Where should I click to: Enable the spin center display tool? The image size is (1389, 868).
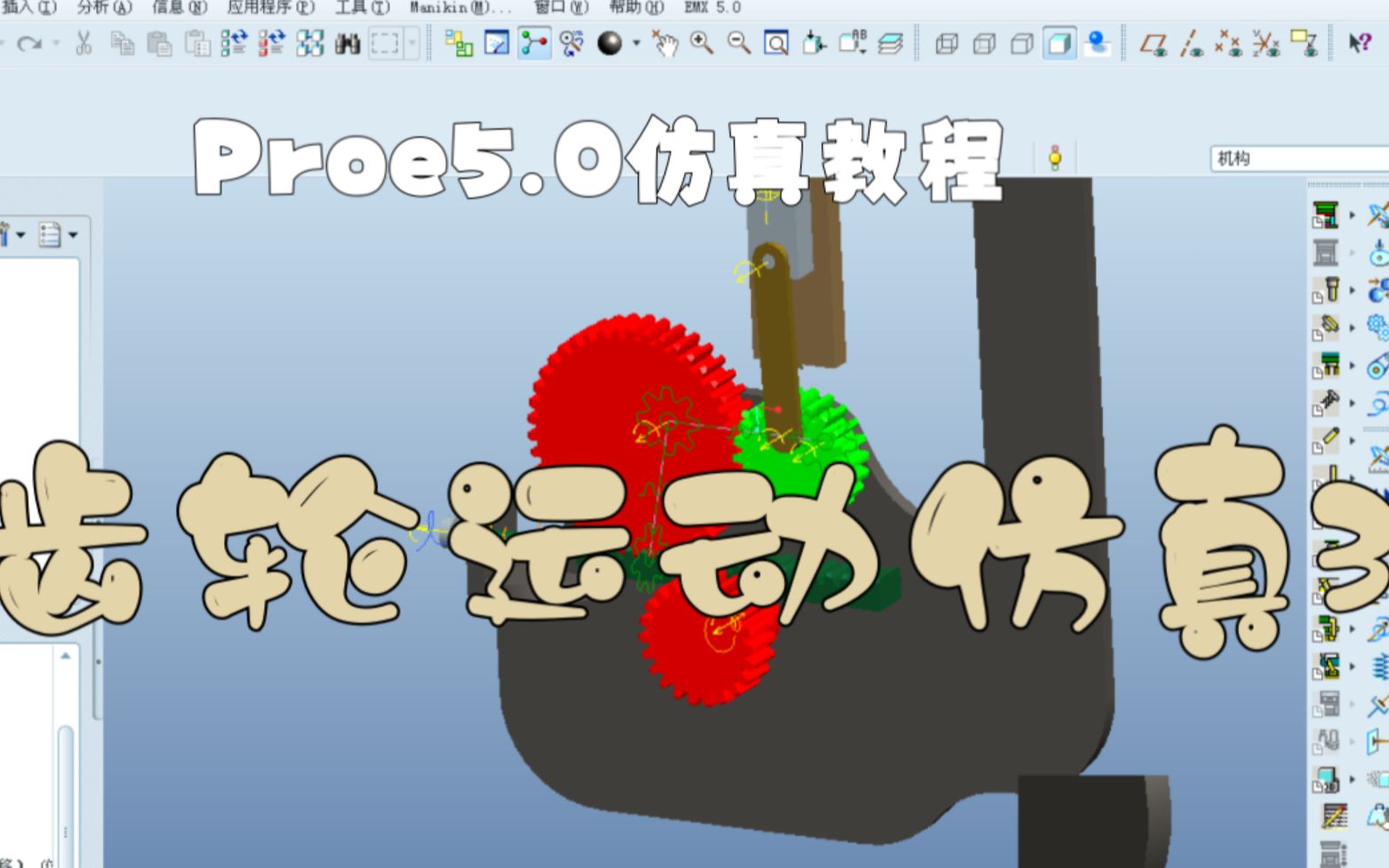(x=667, y=43)
